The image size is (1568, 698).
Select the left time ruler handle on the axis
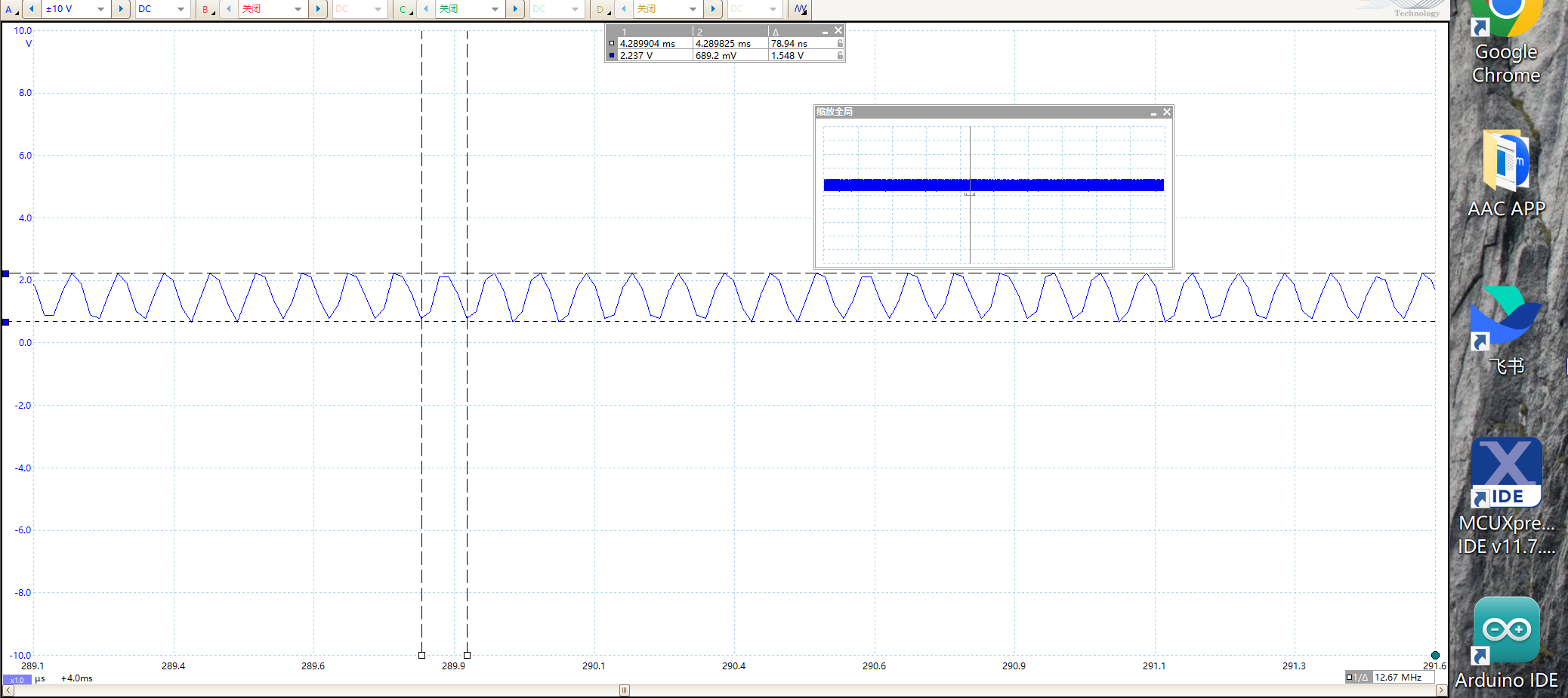421,655
